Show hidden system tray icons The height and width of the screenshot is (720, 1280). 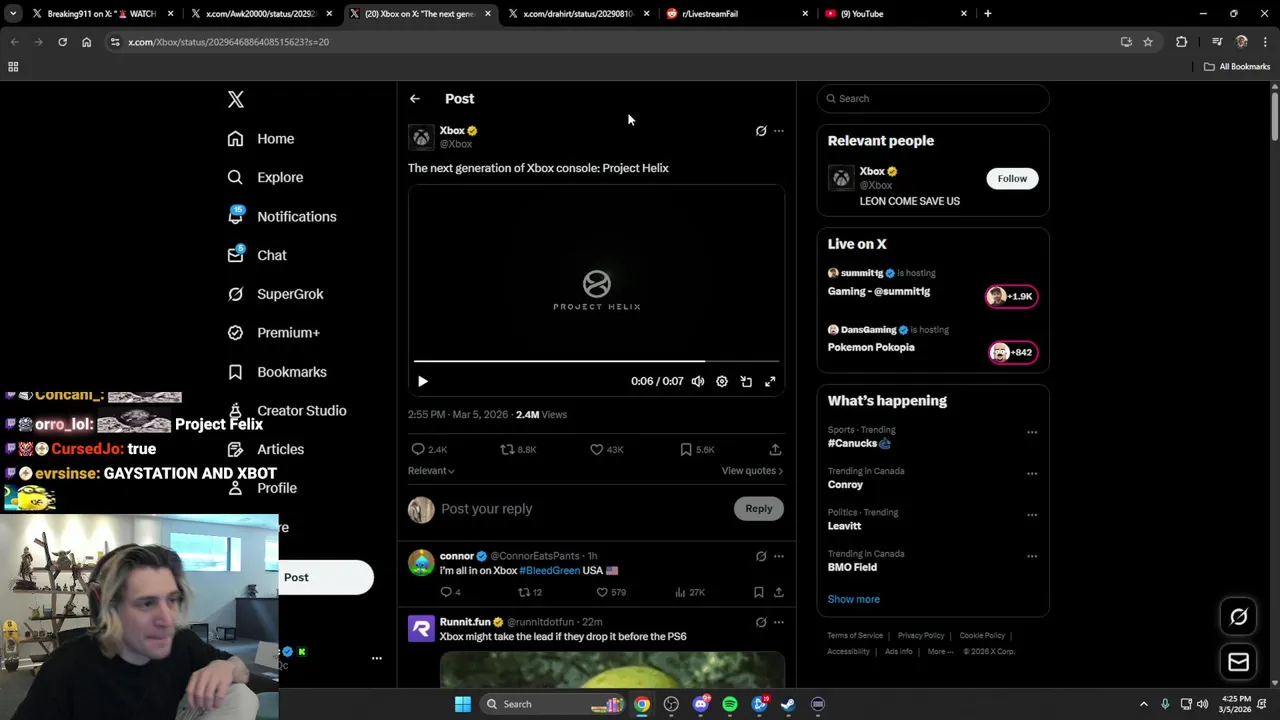1146,704
